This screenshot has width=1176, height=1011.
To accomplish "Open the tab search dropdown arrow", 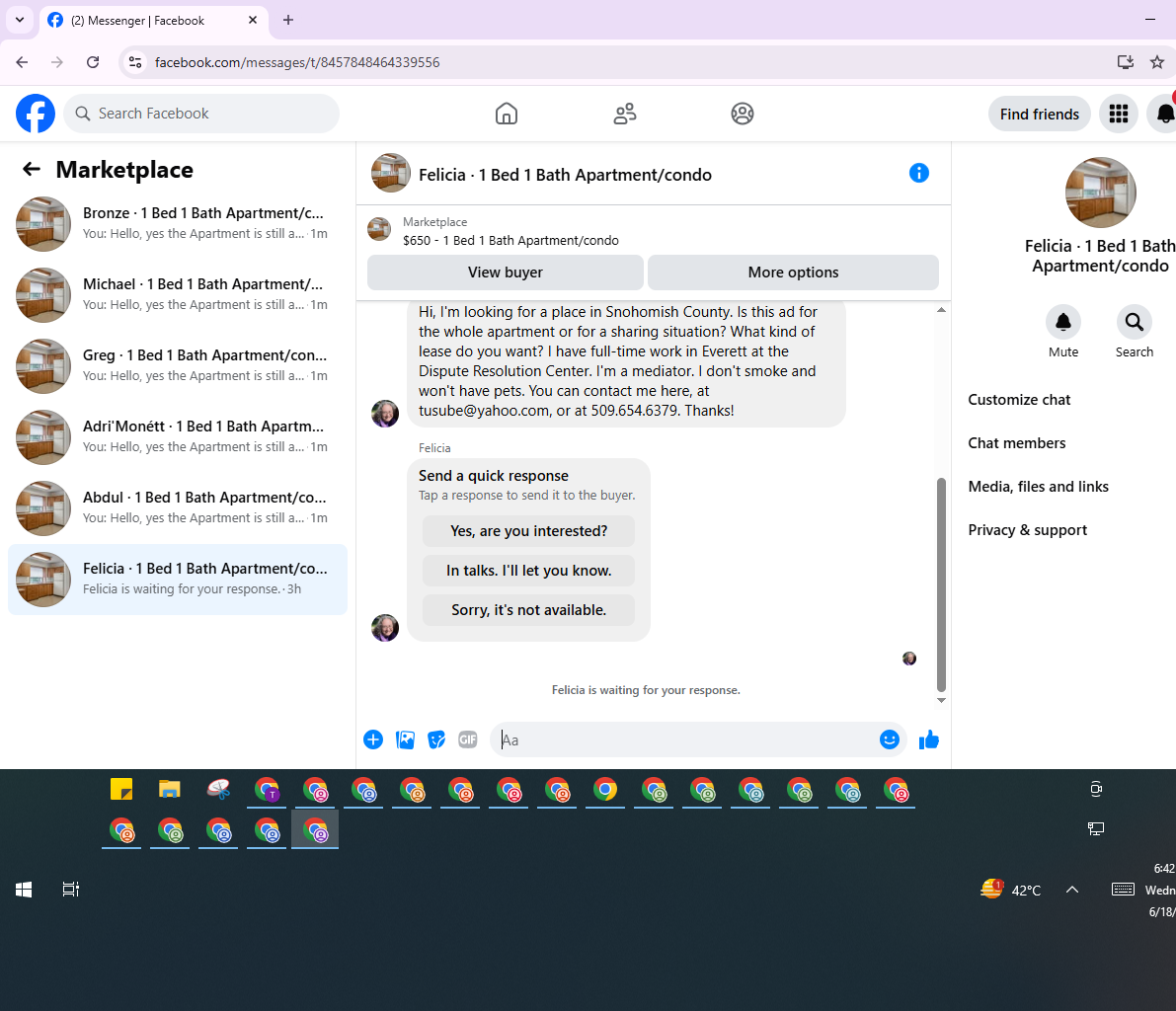I will [x=20, y=21].
